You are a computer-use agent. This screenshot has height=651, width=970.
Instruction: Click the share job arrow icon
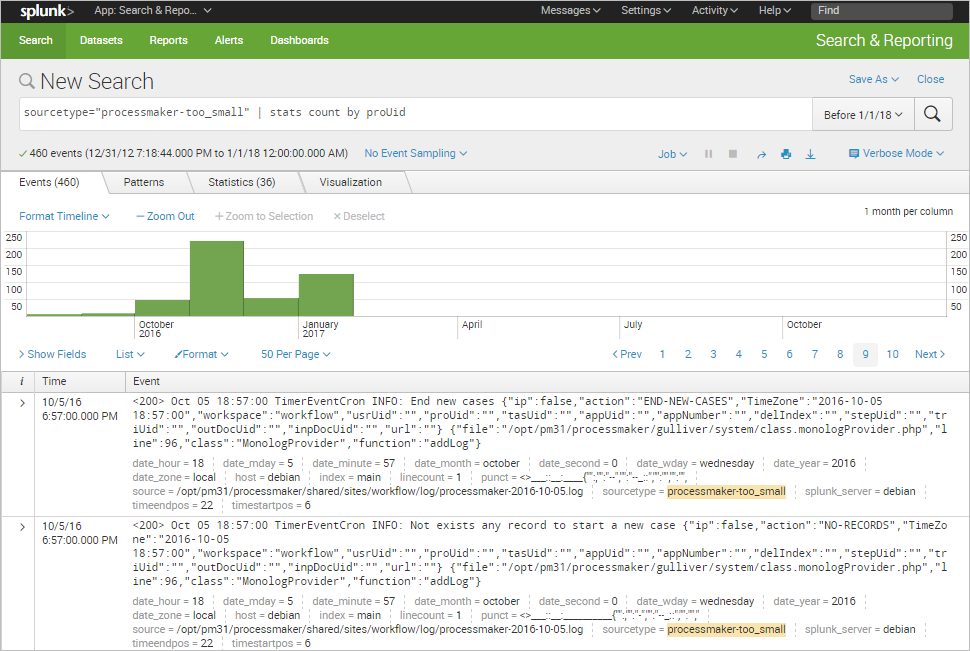(761, 154)
